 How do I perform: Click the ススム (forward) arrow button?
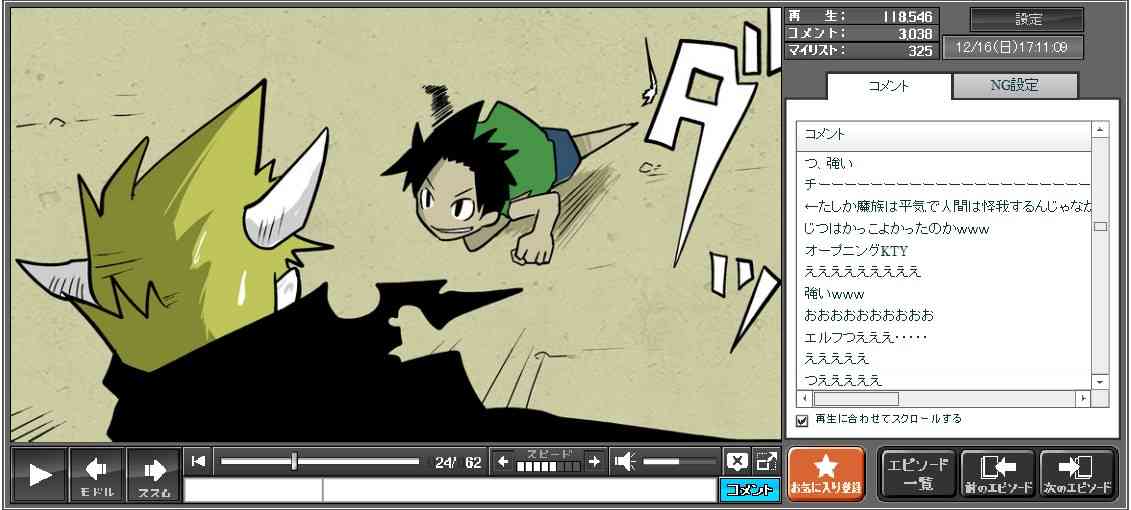tap(153, 474)
